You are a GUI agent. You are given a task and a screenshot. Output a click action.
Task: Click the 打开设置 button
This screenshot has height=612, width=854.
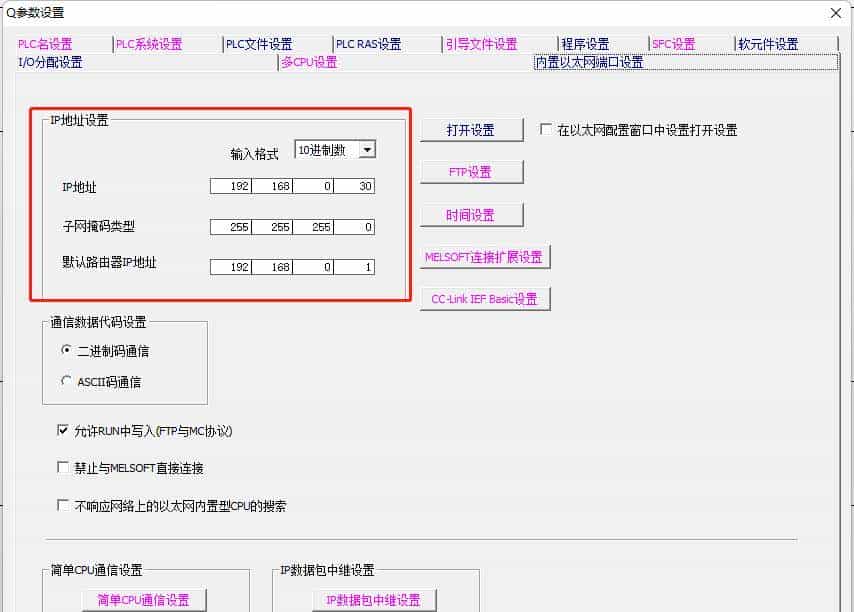pyautogui.click(x=471, y=130)
